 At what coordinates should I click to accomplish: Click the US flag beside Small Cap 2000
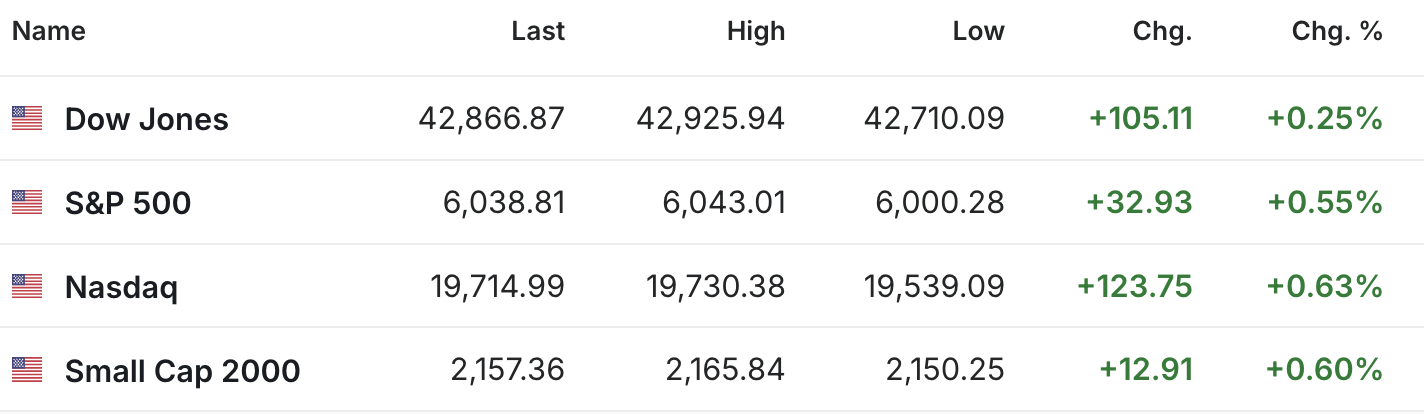[27, 371]
